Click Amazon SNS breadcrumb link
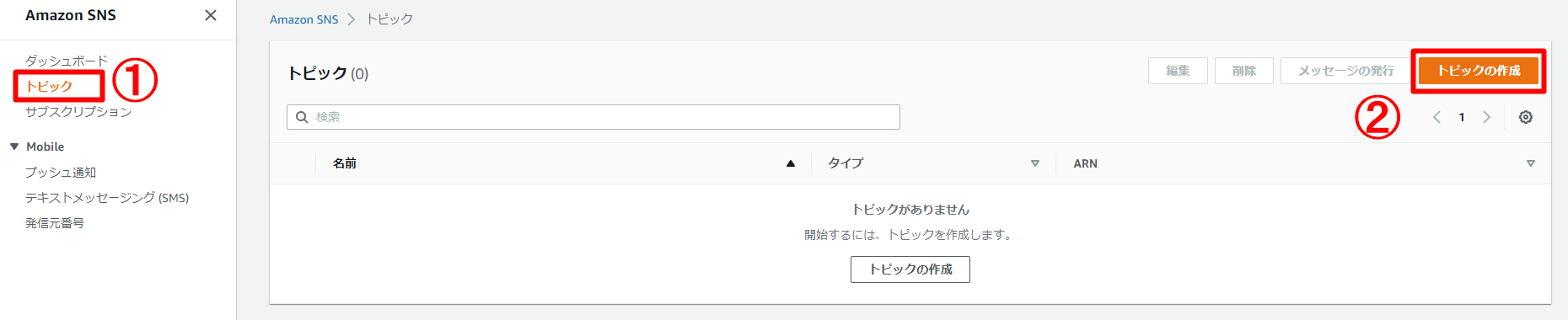 [x=303, y=19]
